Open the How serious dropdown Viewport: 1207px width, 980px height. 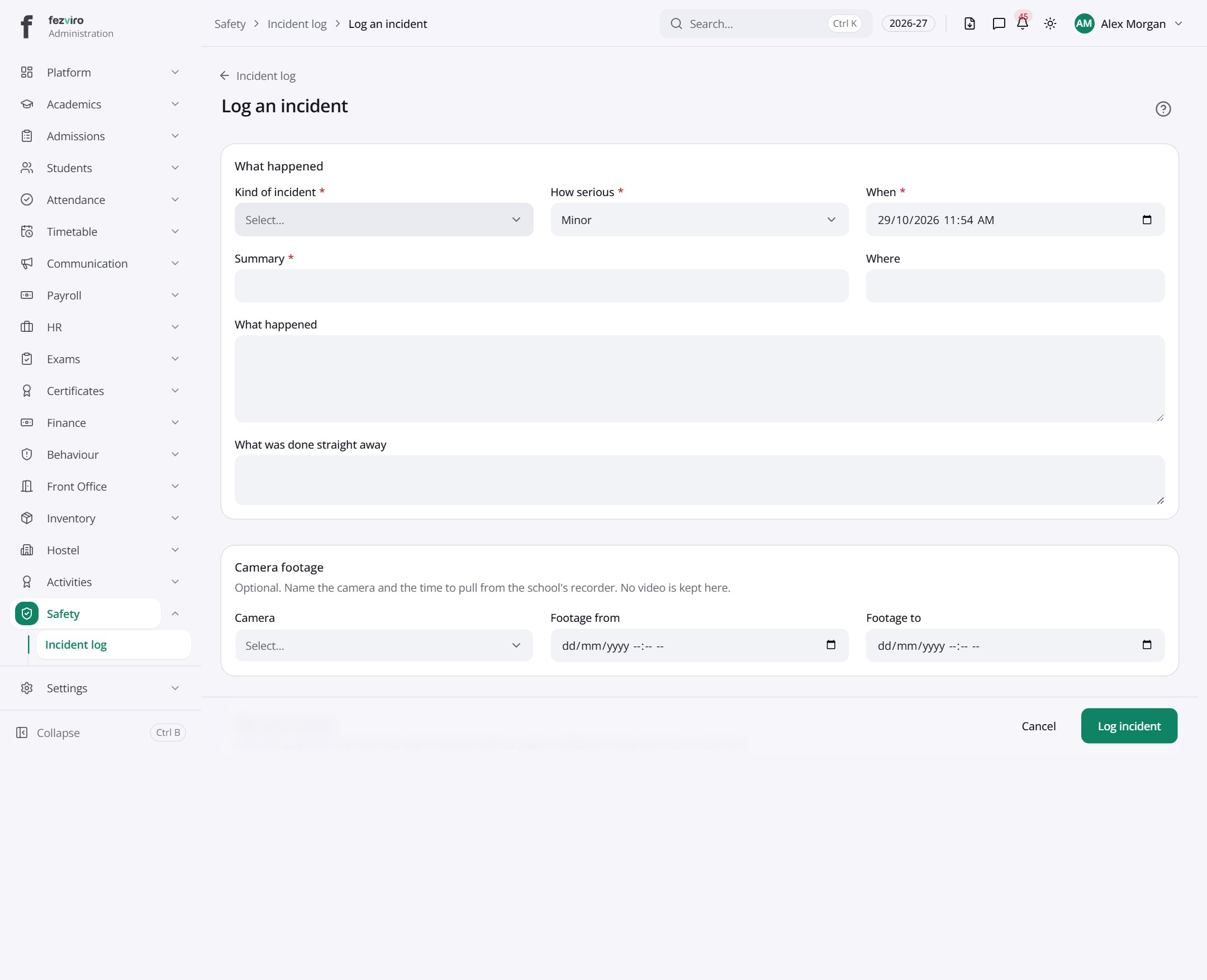pyautogui.click(x=700, y=220)
